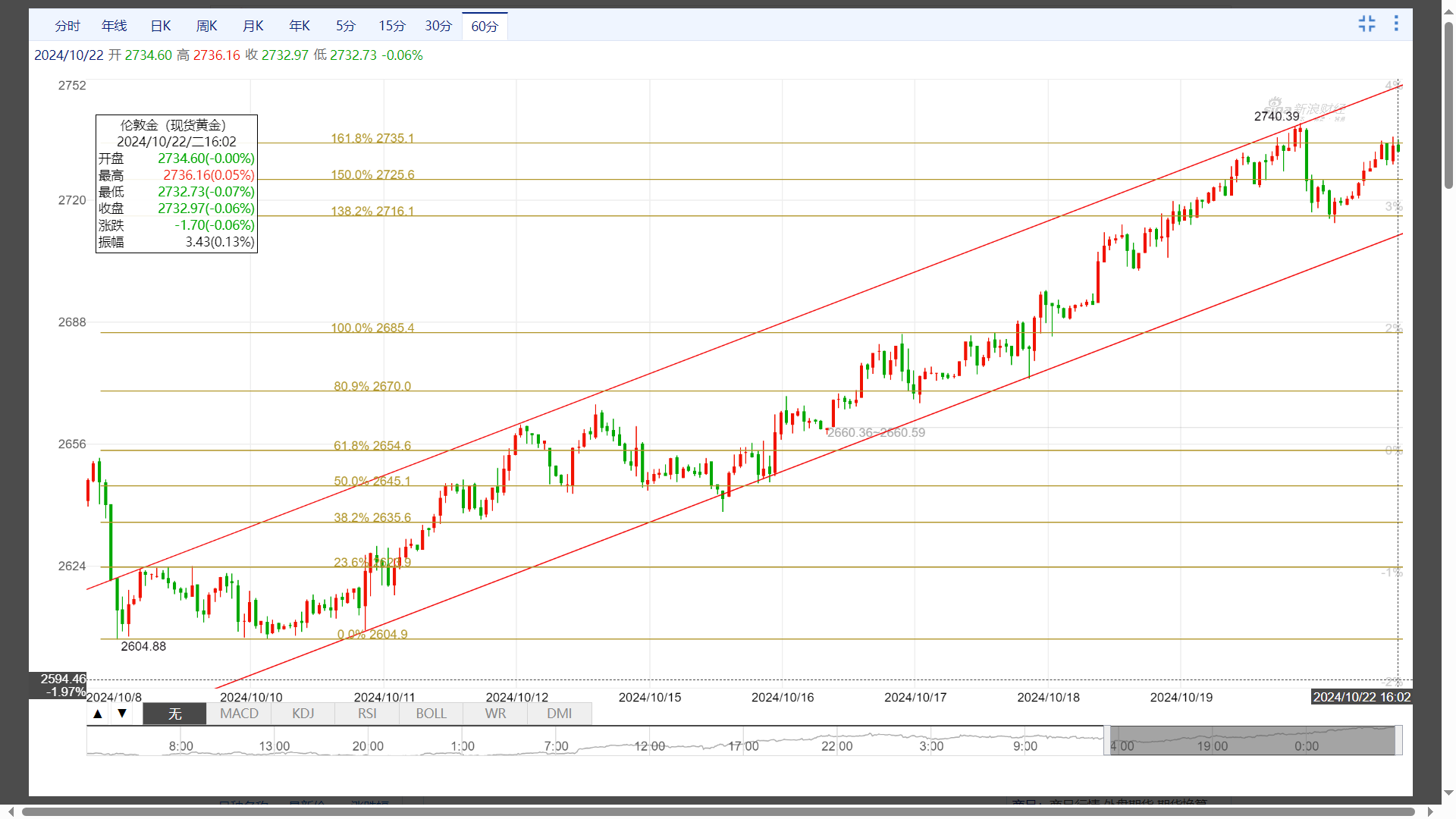This screenshot has width=1456, height=819.
Task: Click the RSI indicator button
Action: tap(367, 714)
